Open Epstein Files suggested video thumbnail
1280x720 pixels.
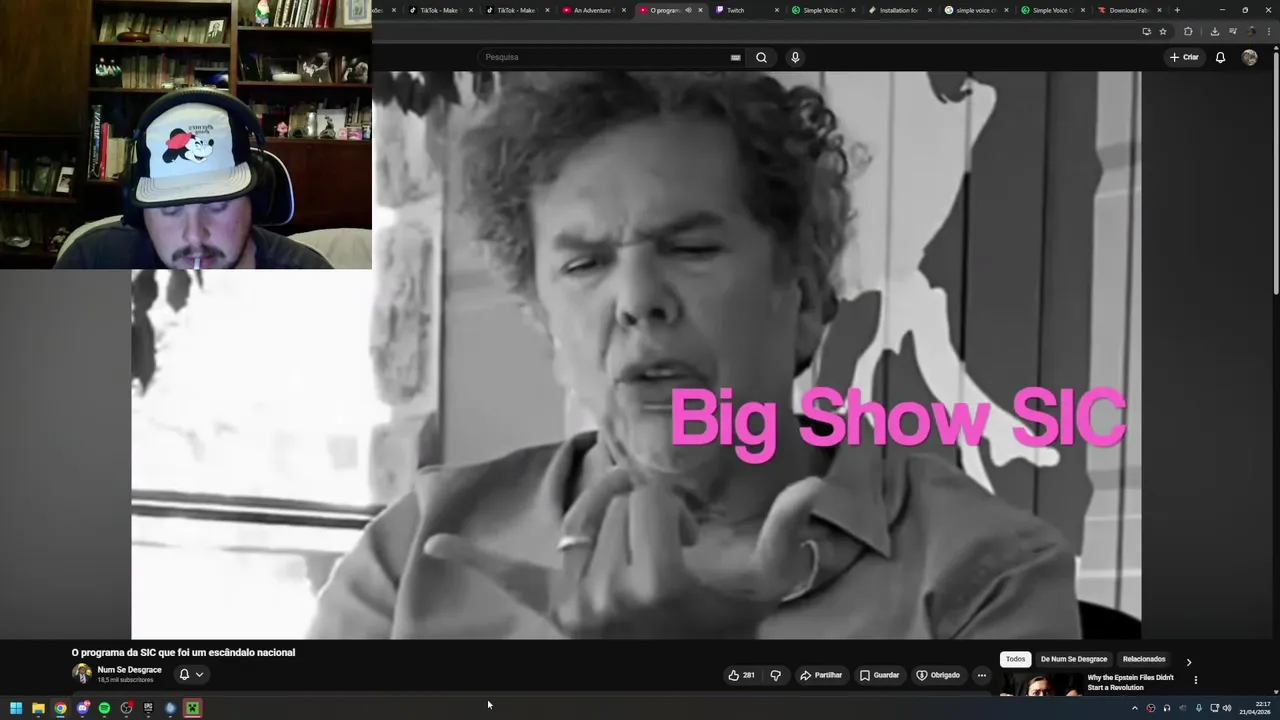(x=1040, y=684)
